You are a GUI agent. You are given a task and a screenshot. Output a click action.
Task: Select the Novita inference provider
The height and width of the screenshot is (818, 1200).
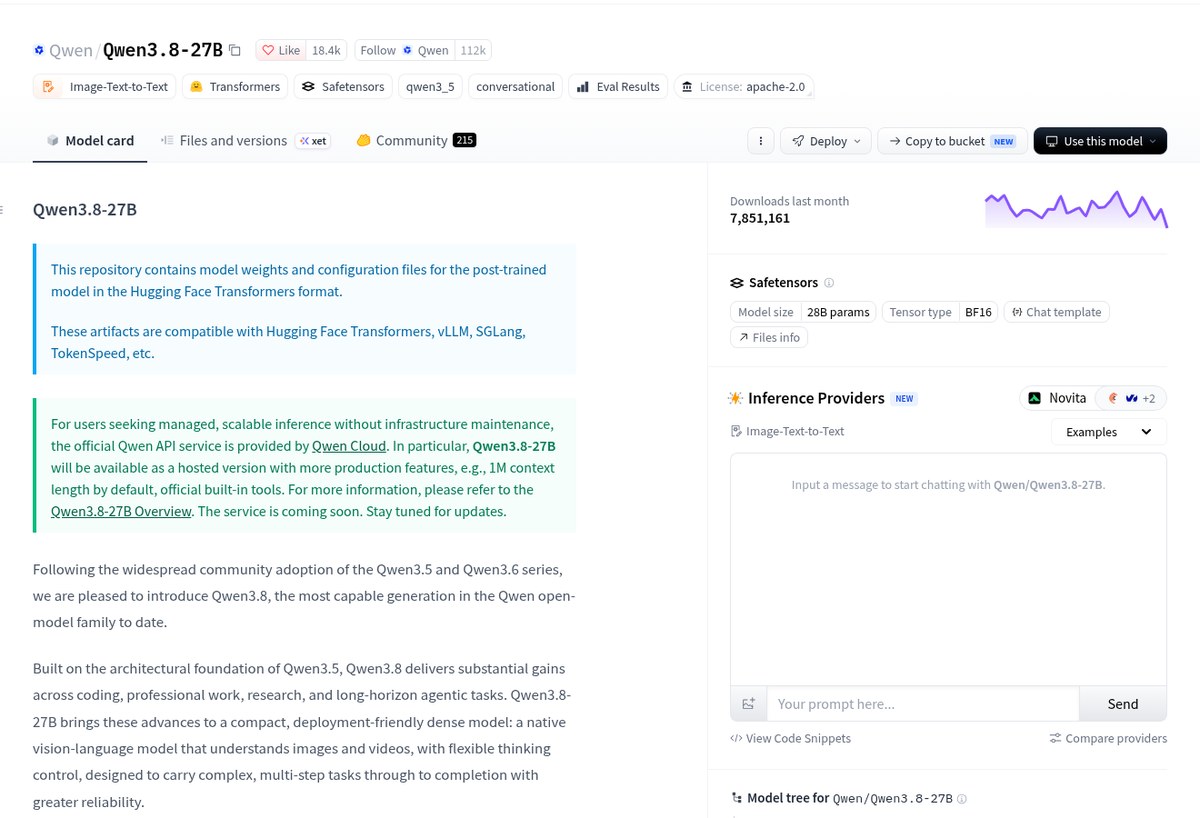1057,398
